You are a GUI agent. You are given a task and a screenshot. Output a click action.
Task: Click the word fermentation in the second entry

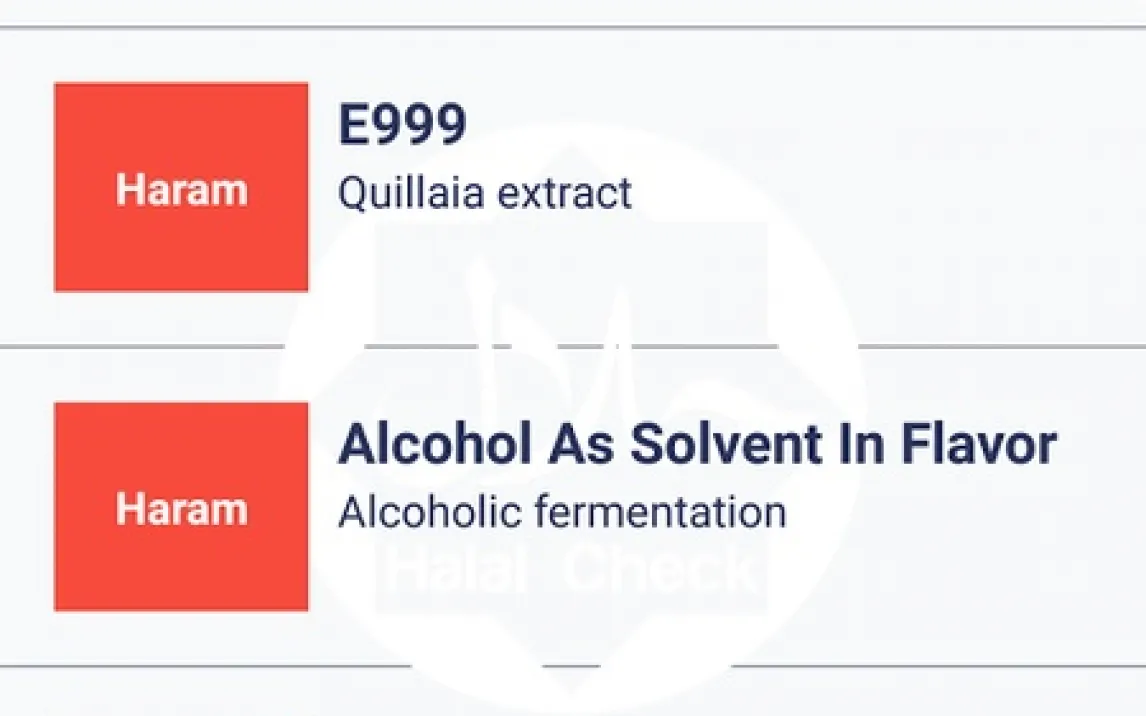tap(658, 512)
